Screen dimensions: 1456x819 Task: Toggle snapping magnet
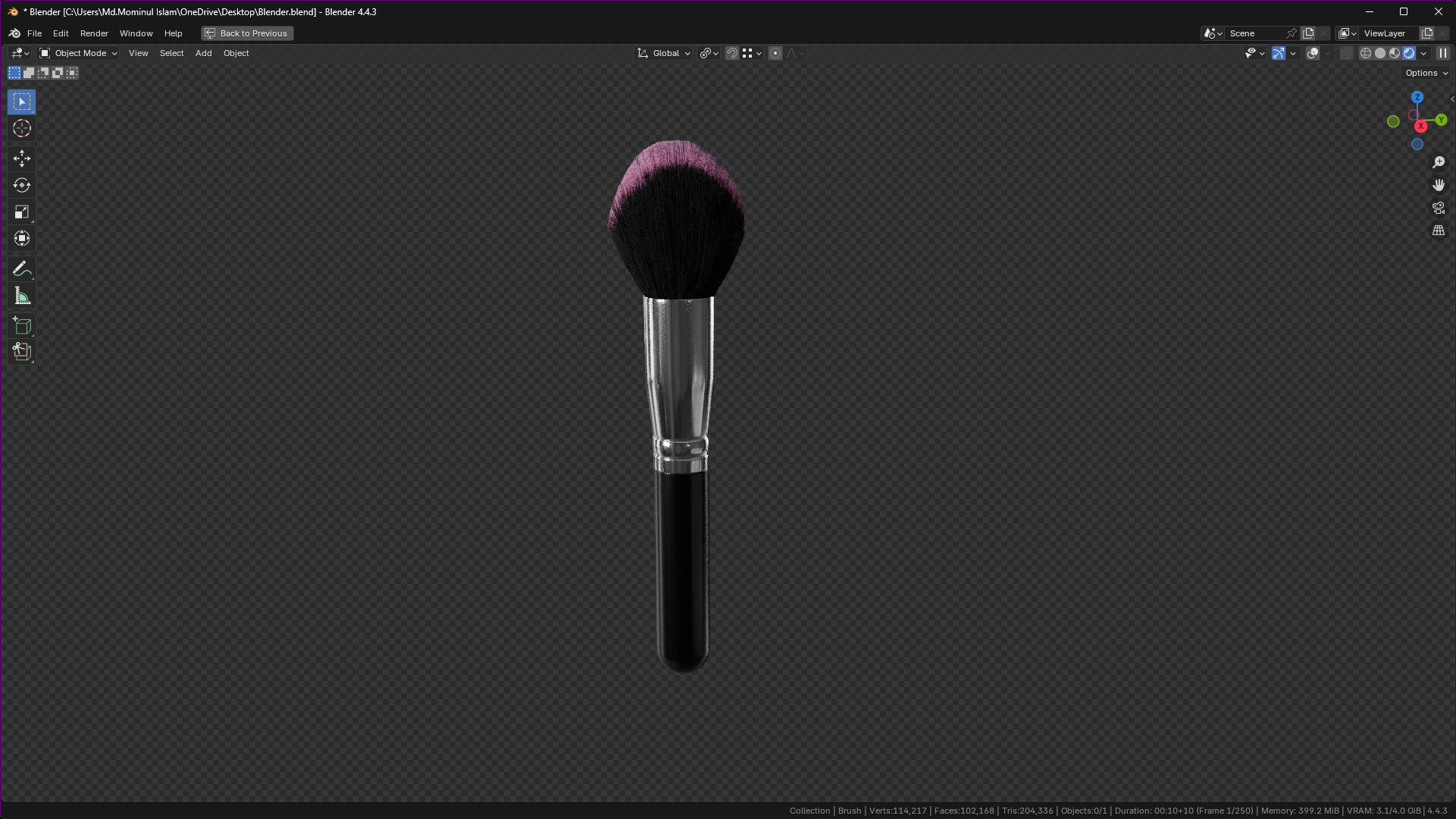point(732,53)
